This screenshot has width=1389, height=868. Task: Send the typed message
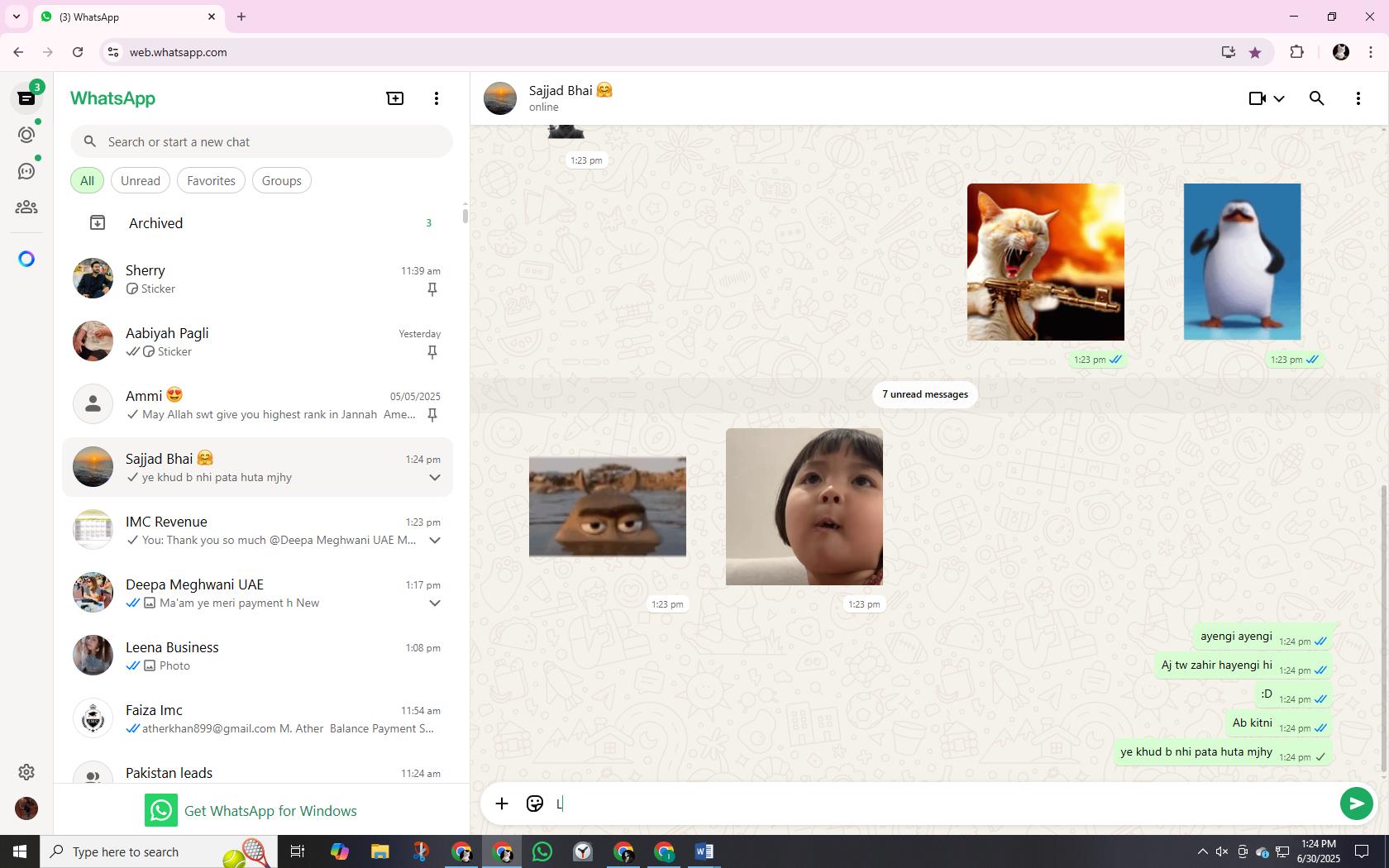(x=1357, y=804)
